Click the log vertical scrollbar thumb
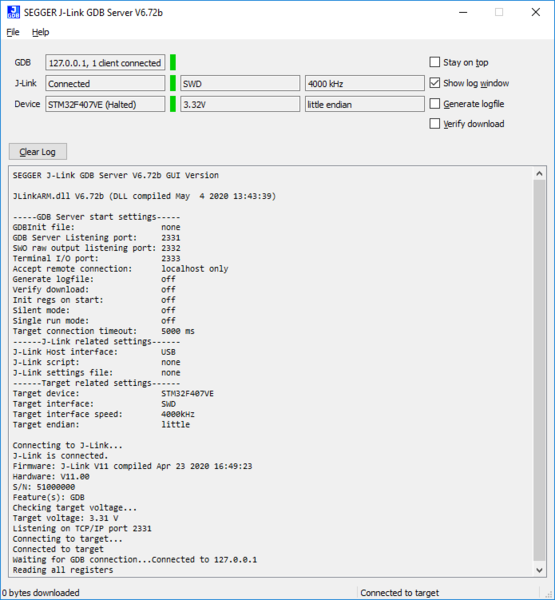The image size is (555, 600). (x=539, y=371)
